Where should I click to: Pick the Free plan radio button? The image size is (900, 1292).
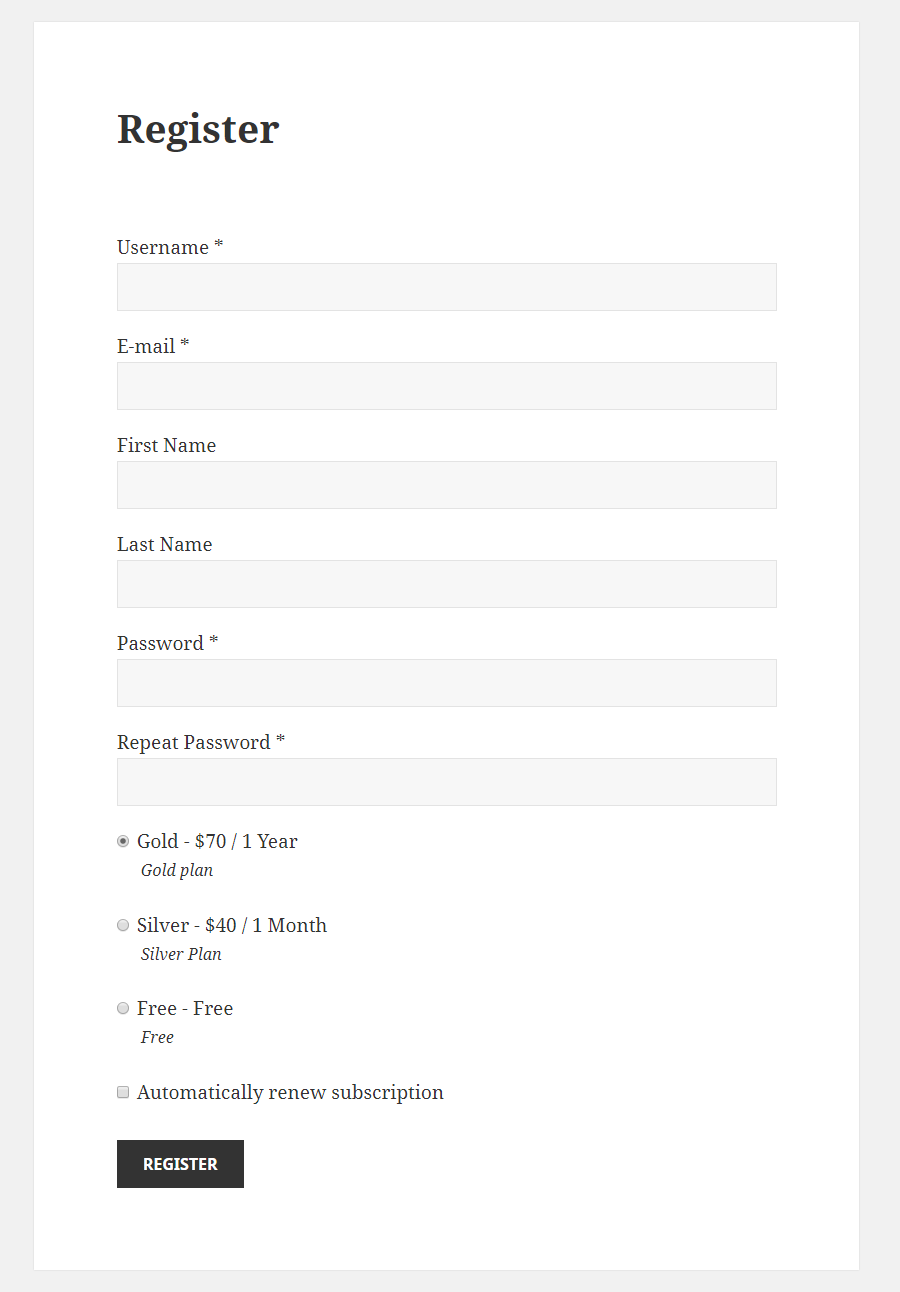pos(123,1008)
